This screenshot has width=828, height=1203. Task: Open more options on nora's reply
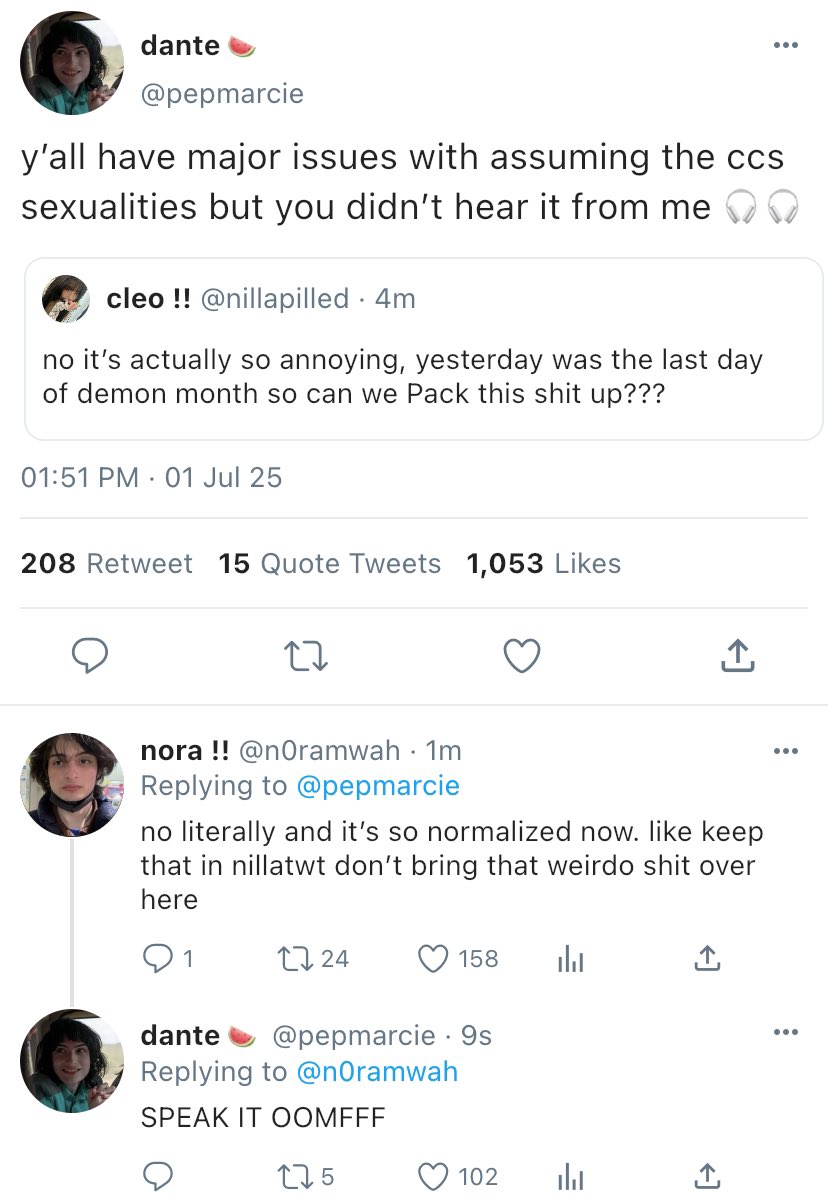(786, 750)
